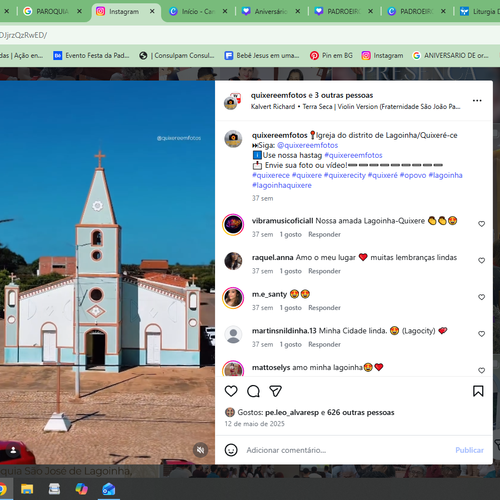
Task: Switch to the Início - Canva tab
Action: [198, 12]
